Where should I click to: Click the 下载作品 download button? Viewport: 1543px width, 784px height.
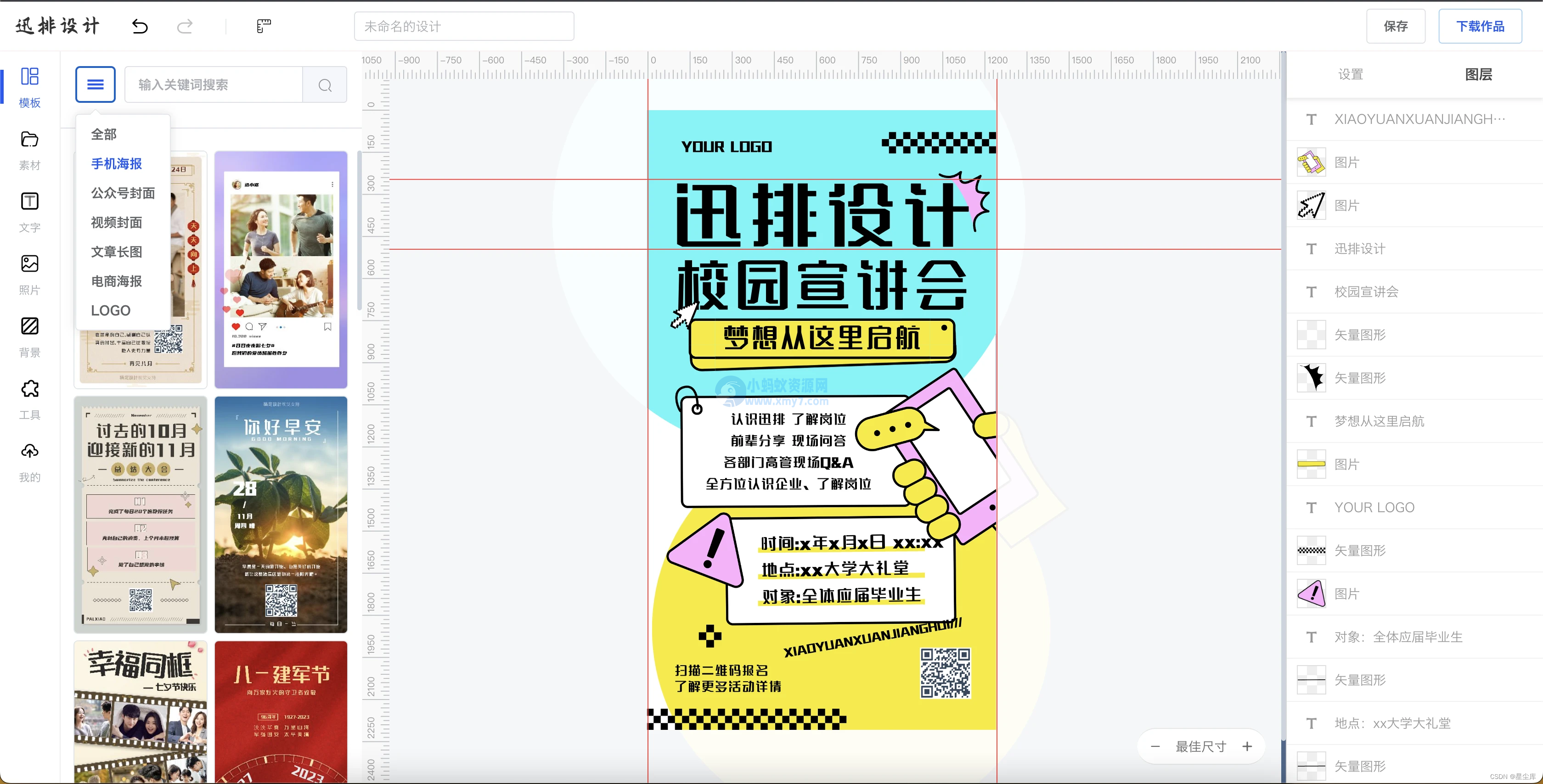[1480, 26]
